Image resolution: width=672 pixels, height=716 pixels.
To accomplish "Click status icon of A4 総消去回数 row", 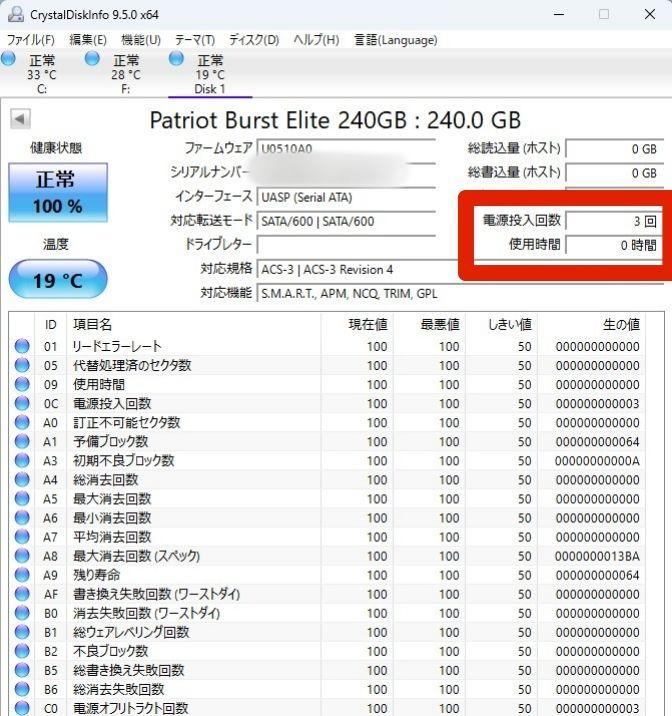I will [22, 479].
